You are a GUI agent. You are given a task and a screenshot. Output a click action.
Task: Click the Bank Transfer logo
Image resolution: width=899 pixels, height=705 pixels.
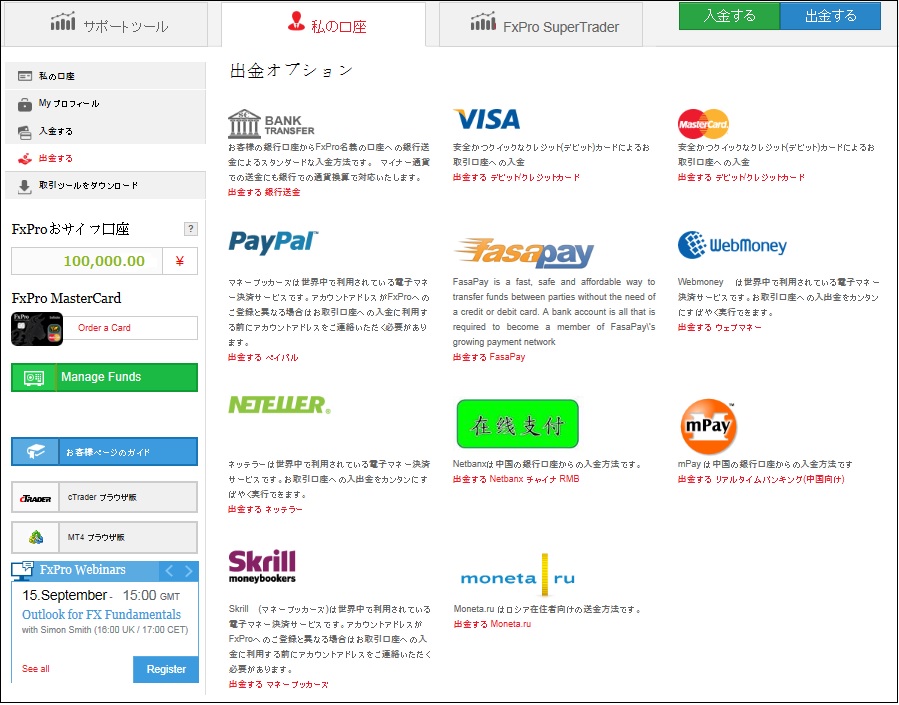point(271,123)
